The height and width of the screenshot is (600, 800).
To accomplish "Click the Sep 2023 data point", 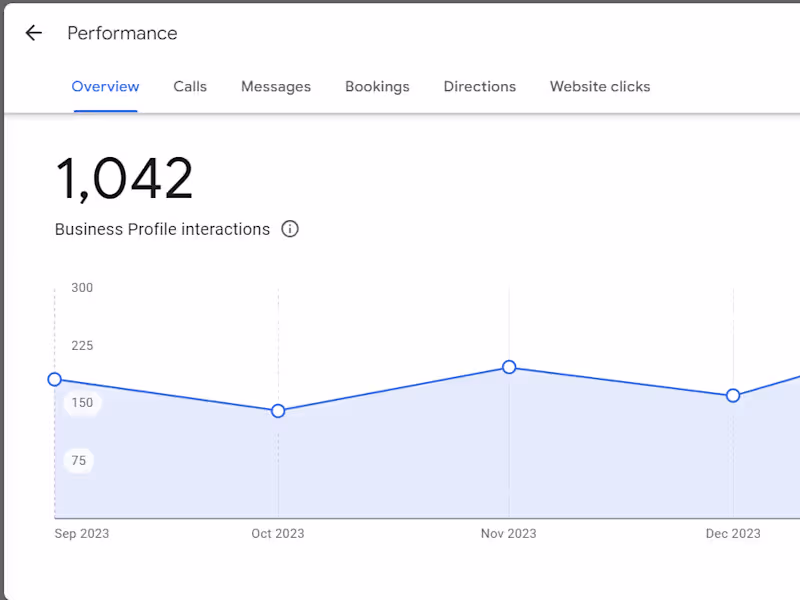I will click(x=55, y=379).
